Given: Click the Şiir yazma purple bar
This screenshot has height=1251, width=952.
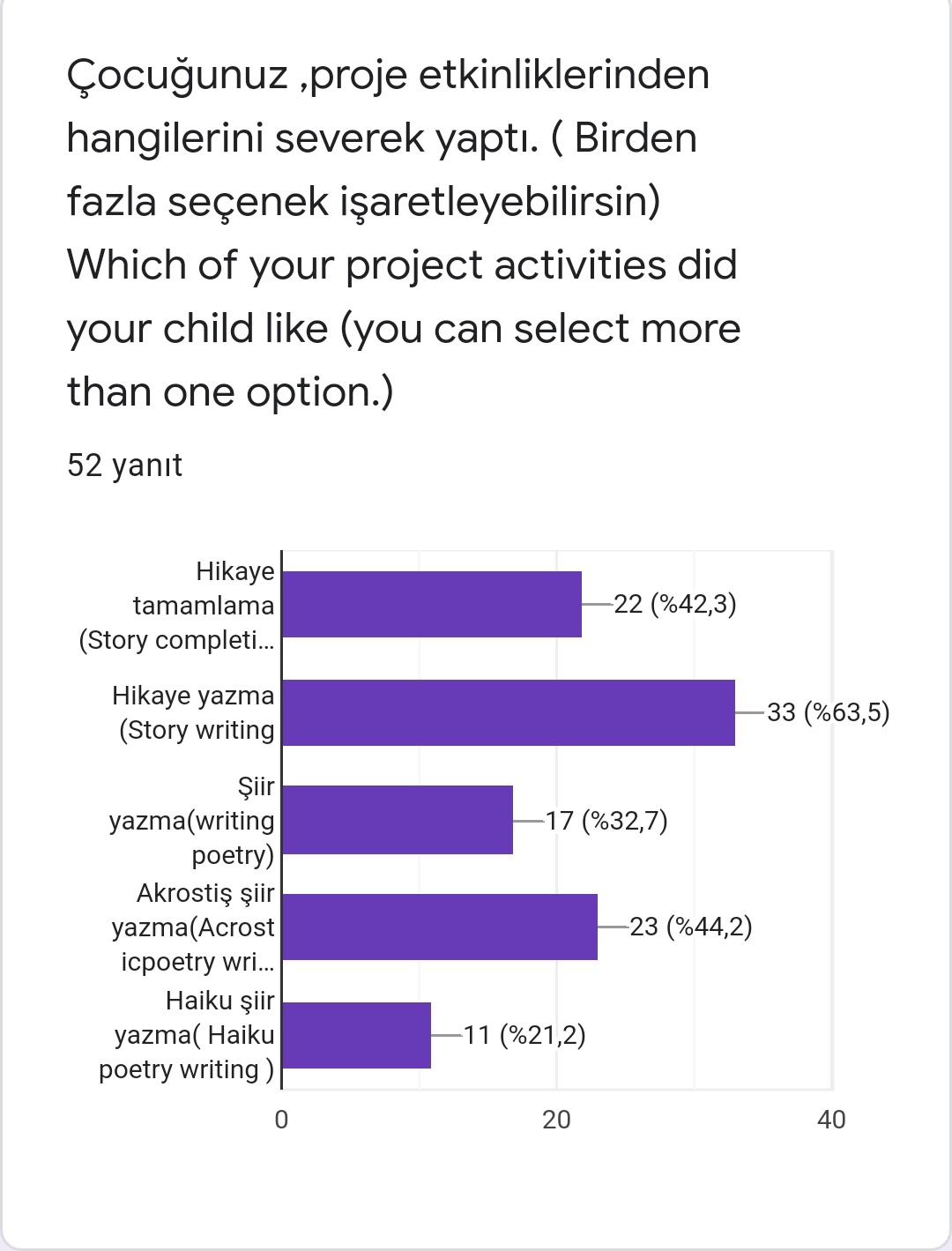Looking at the screenshot, I should 398,820.
